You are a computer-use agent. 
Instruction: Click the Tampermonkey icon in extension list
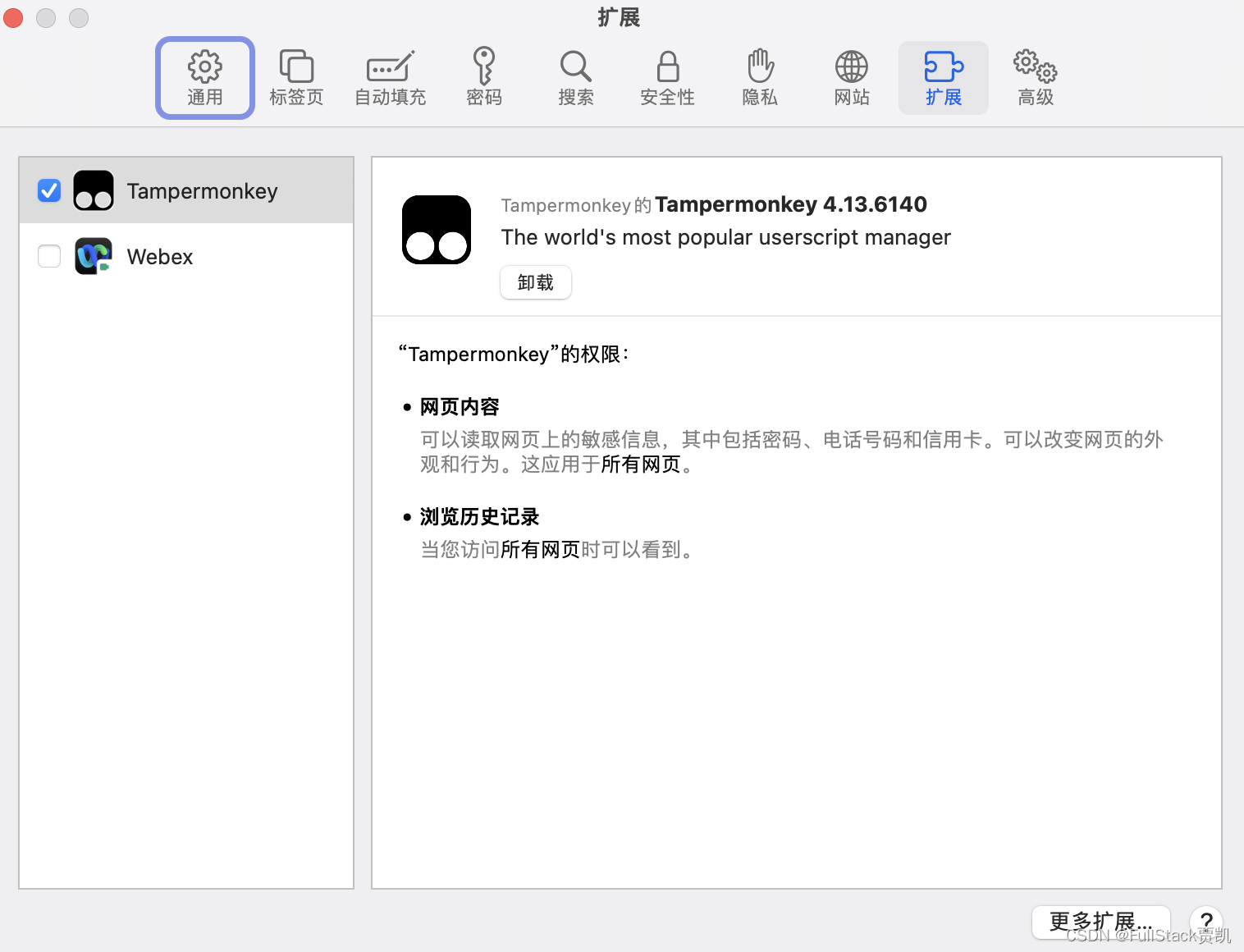[94, 190]
